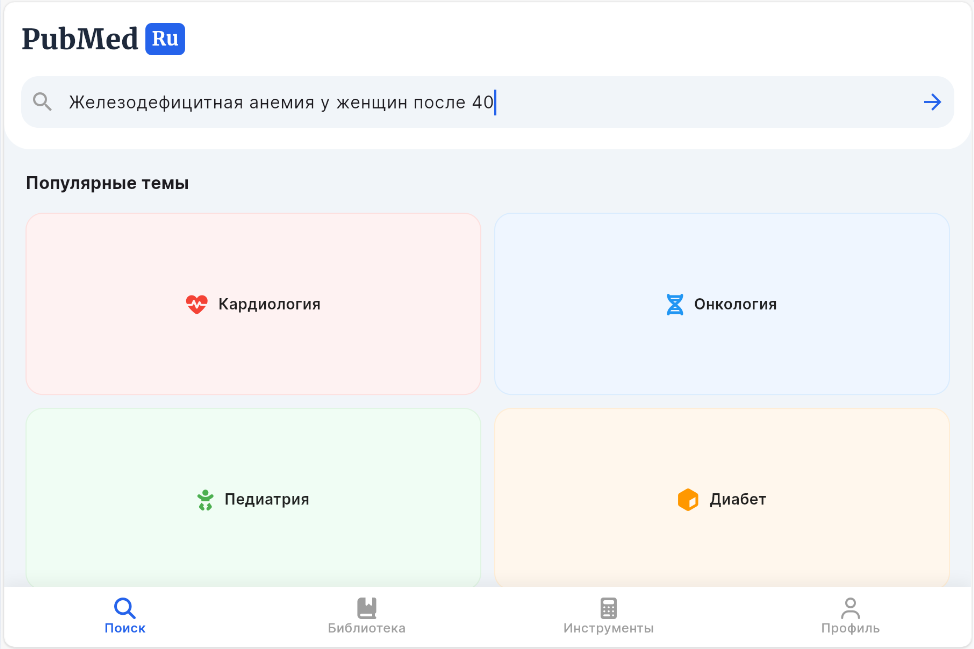Click the blue Ru badge next to PubMed
The height and width of the screenshot is (649, 974).
coord(164,39)
